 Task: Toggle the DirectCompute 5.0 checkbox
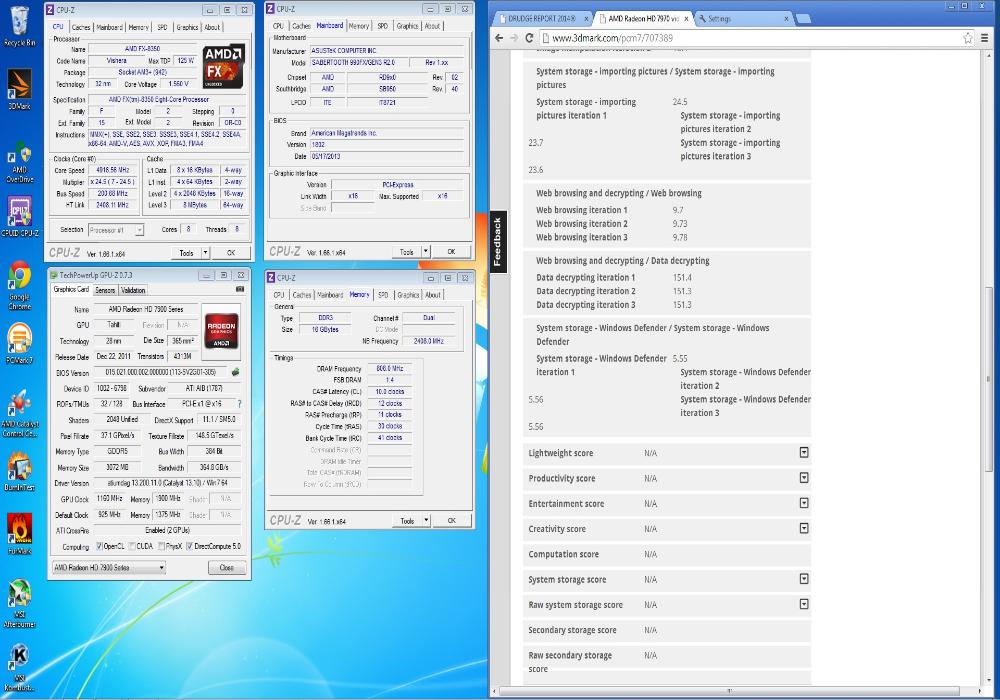(189, 546)
